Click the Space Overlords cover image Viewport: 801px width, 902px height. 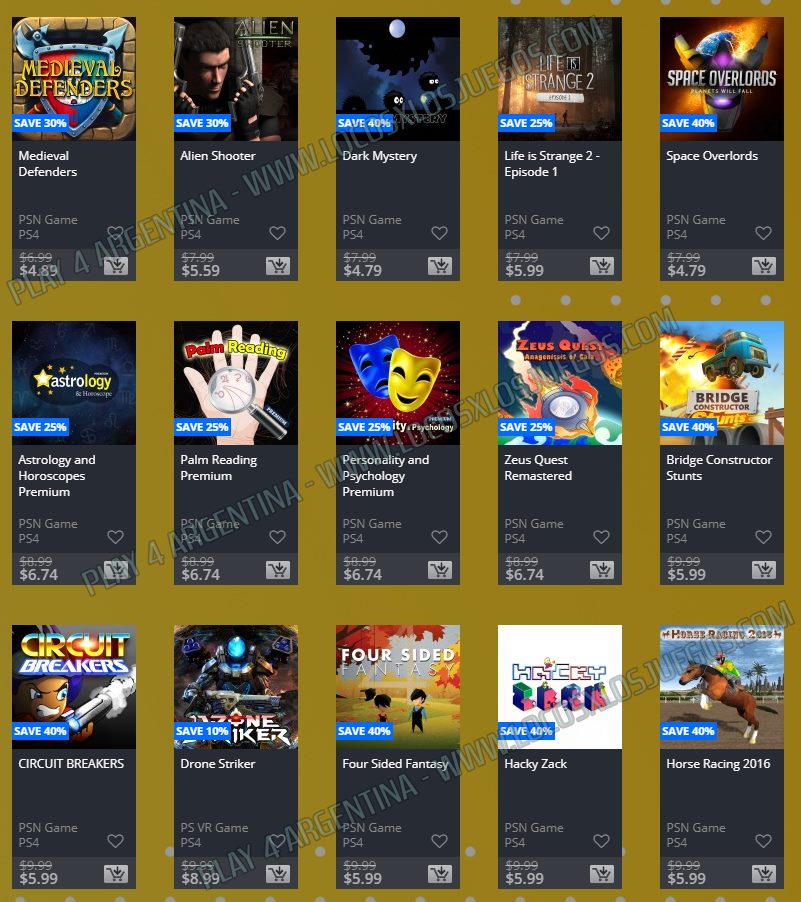tap(722, 79)
